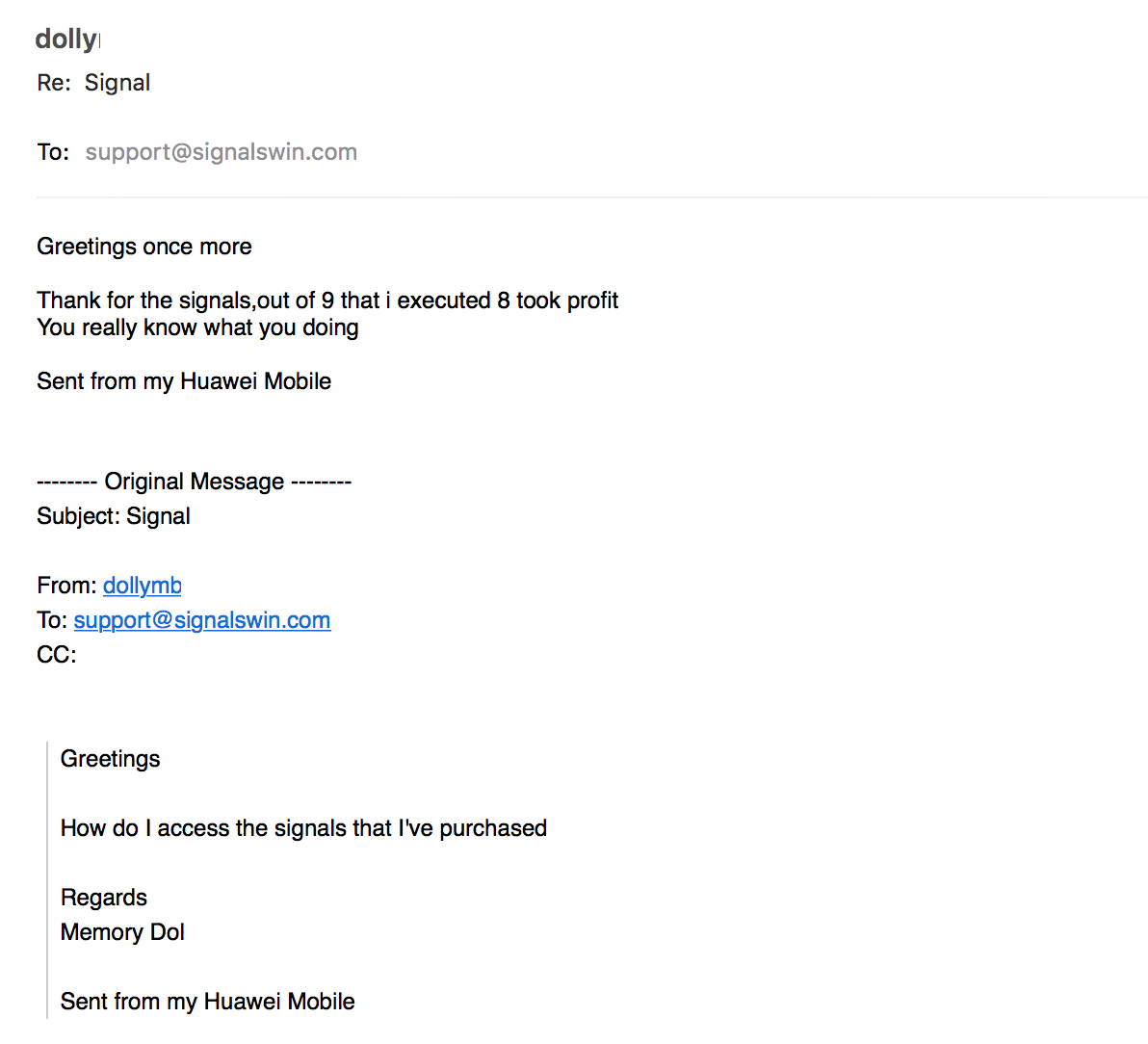Click the first "Sent from my Huawei Mobile" signature

pos(184,381)
